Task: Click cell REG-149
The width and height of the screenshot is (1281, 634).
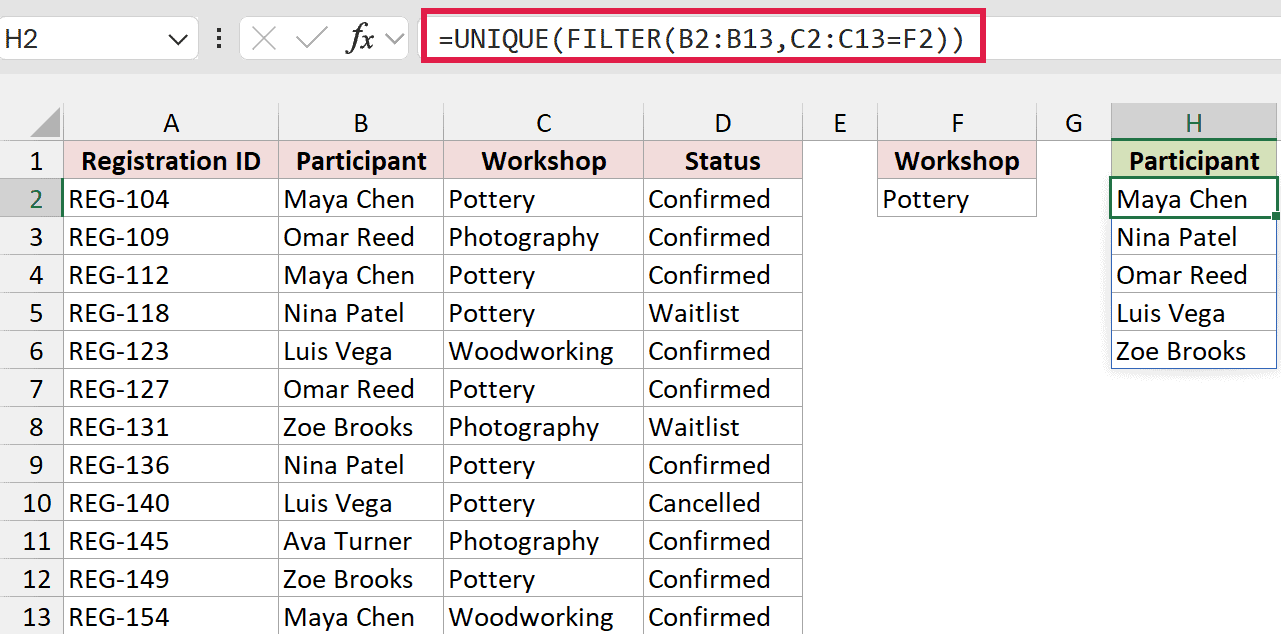Action: tap(171, 579)
